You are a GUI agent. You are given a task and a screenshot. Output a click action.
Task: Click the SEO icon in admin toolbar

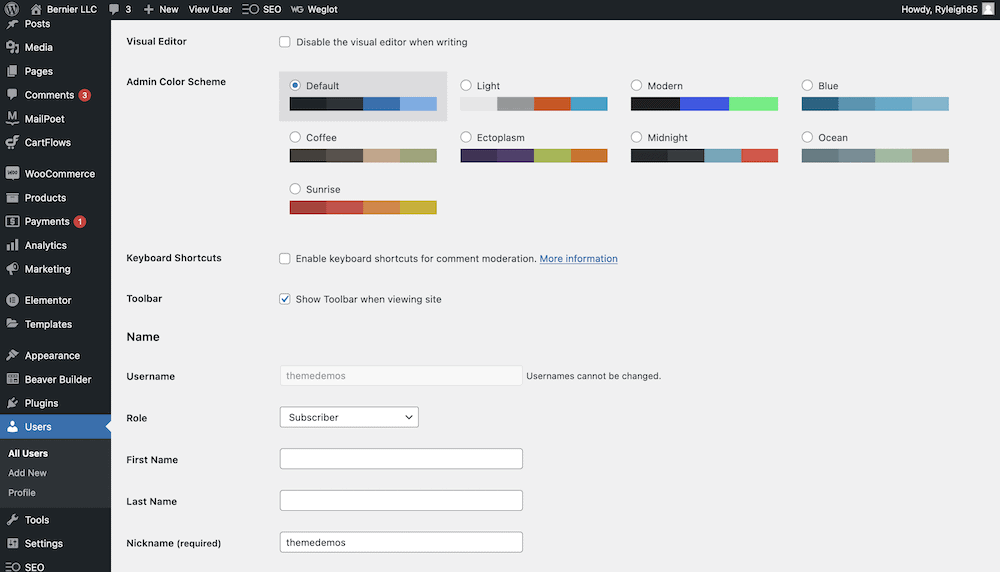click(250, 9)
